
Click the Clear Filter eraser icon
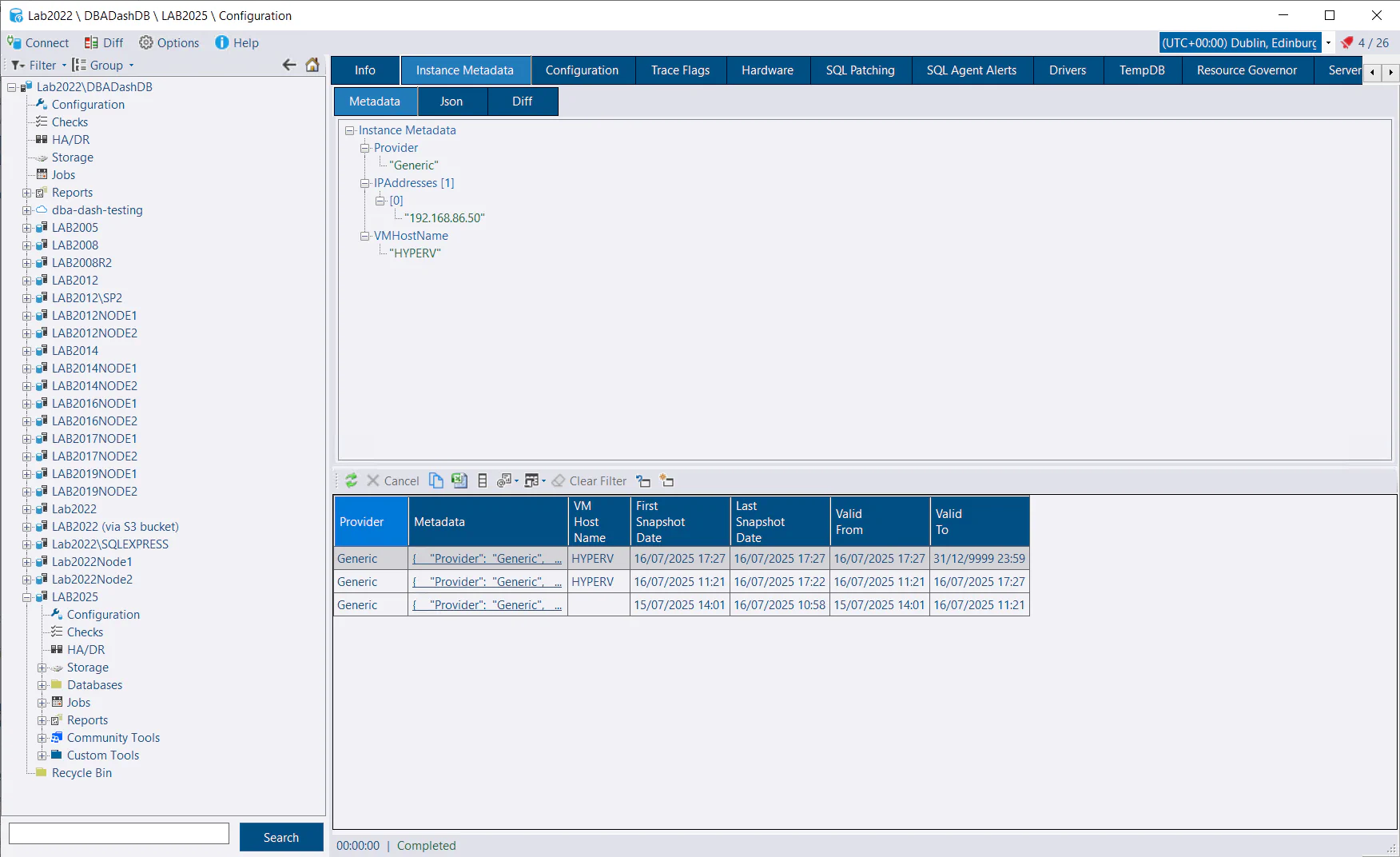tap(558, 480)
